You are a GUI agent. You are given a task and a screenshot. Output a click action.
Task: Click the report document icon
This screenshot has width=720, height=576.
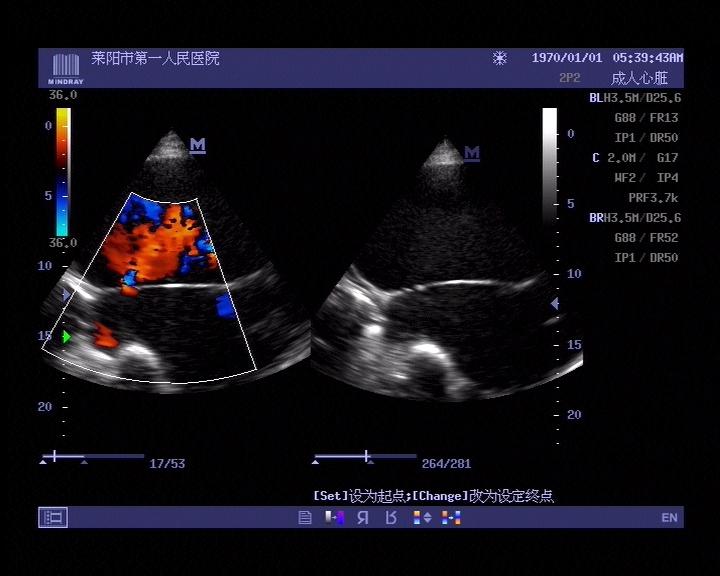click(304, 518)
